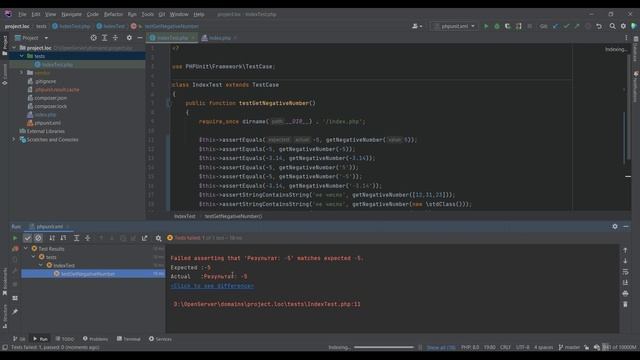This screenshot has height=360, width=640.
Task: Click the memory indicator in status bar
Action: (x=619, y=347)
